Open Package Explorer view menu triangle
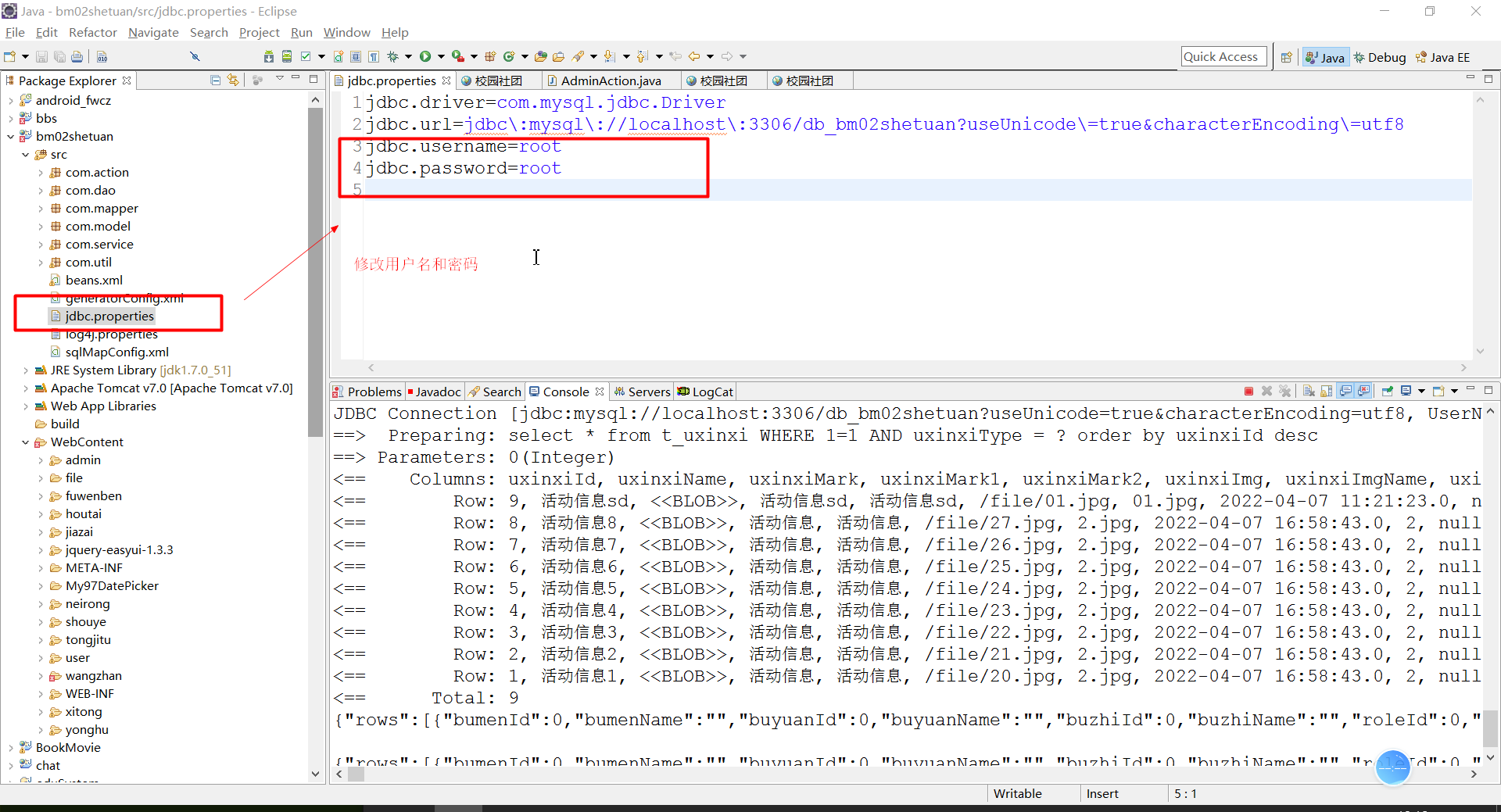Screen dimensions: 1501x812 click(x=279, y=79)
